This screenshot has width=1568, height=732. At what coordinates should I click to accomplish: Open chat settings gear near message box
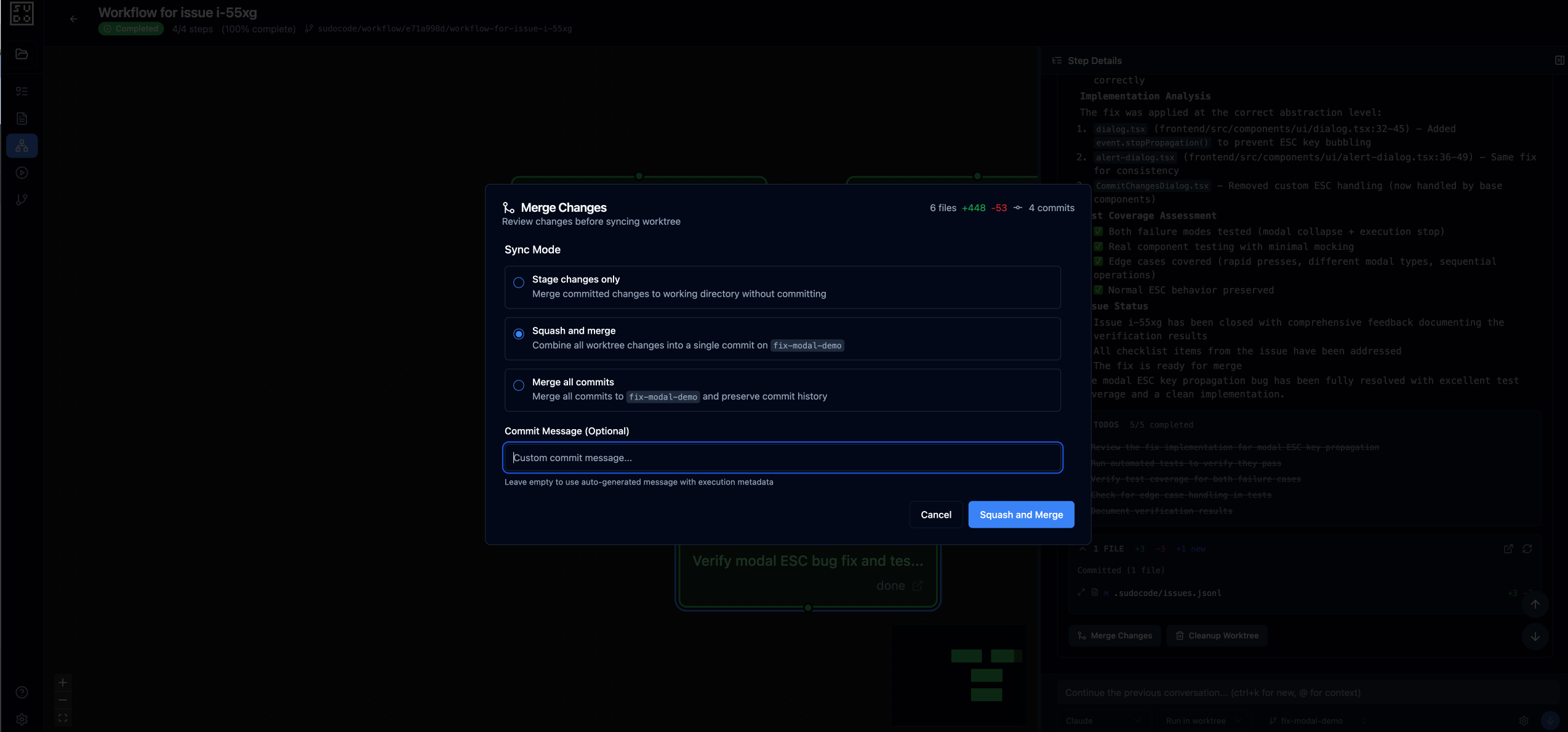coord(1524,720)
